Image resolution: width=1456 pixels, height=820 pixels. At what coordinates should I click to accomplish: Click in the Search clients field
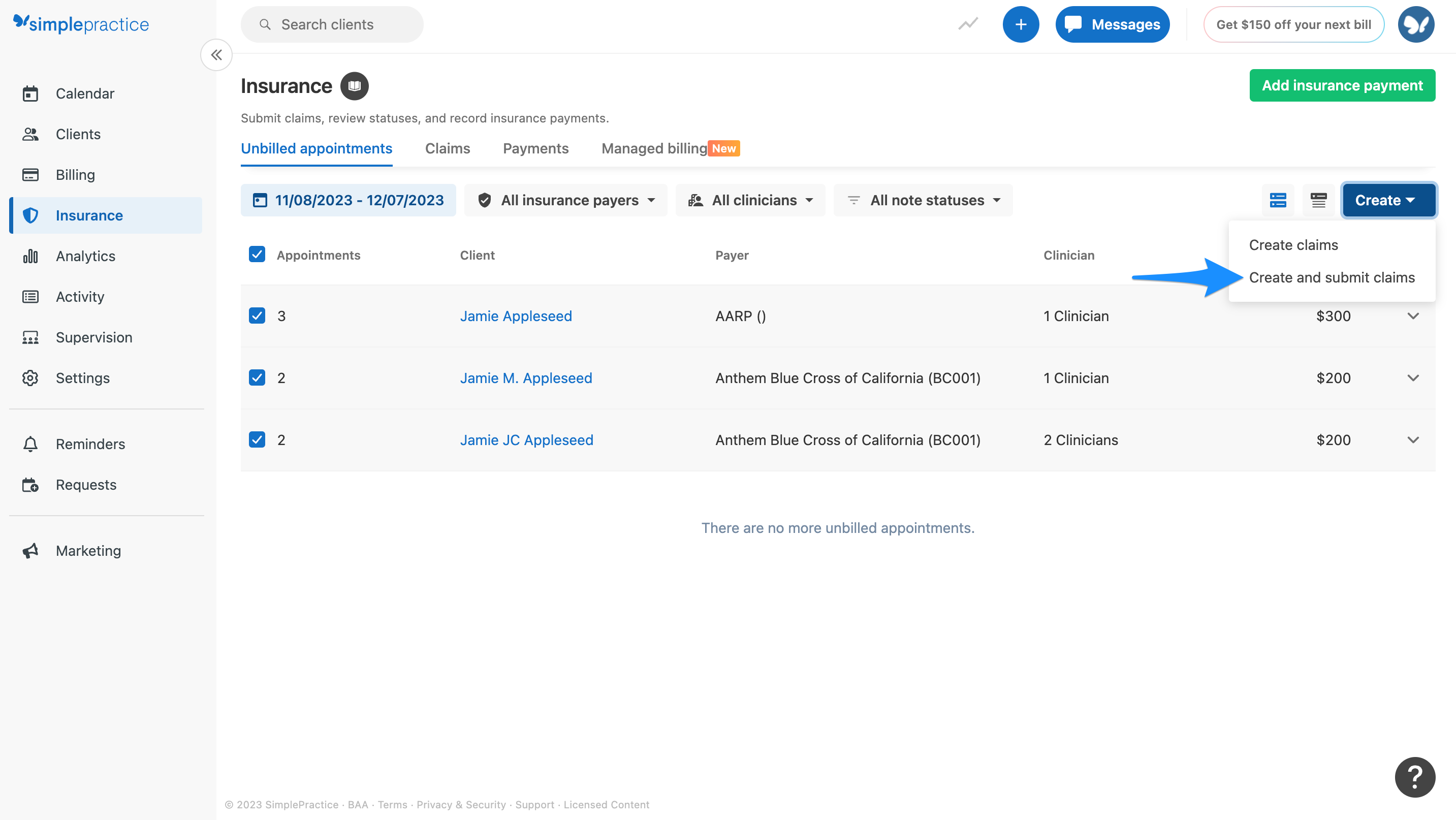click(x=332, y=24)
